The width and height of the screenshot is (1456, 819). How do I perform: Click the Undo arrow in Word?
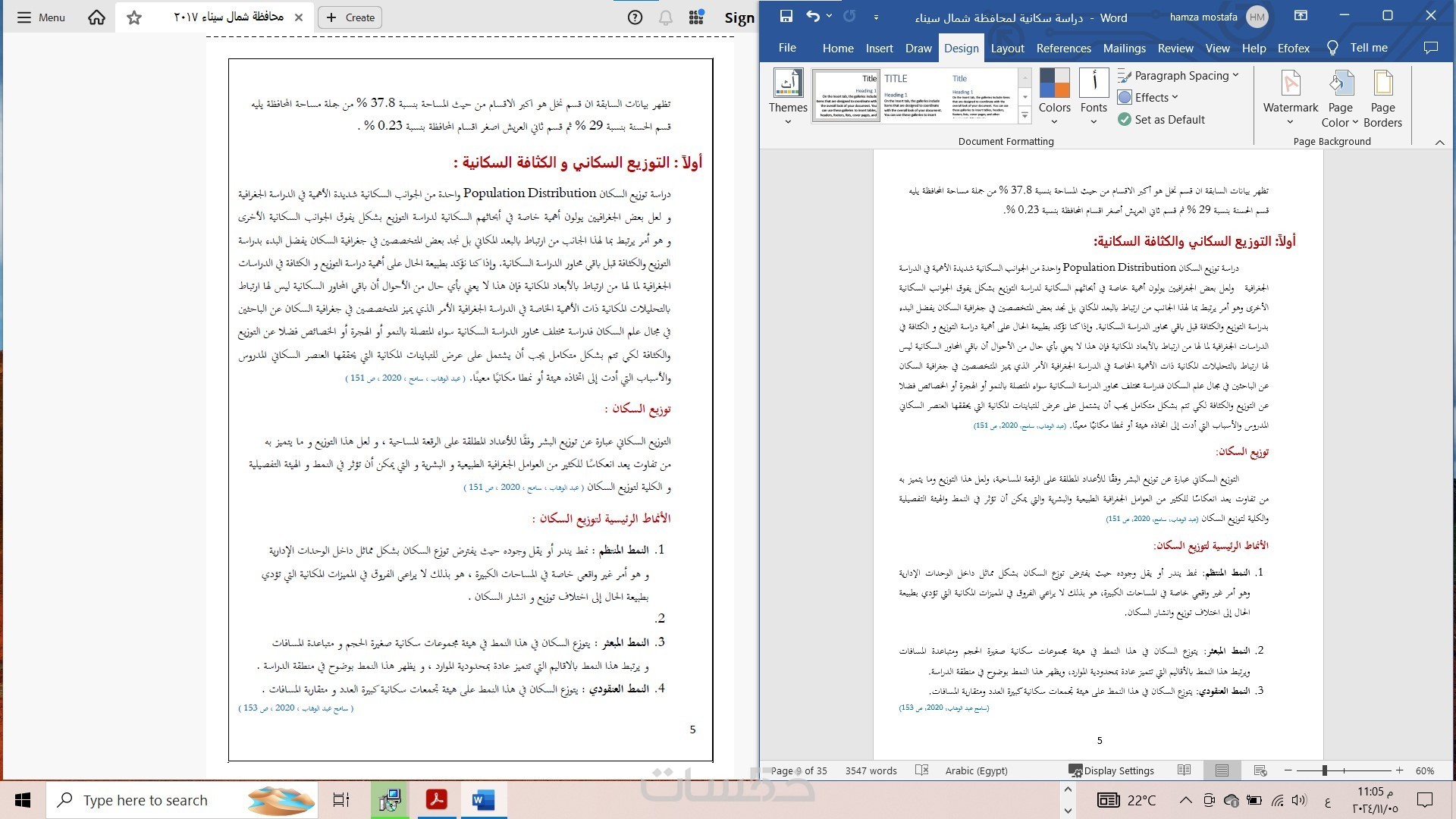tap(812, 16)
